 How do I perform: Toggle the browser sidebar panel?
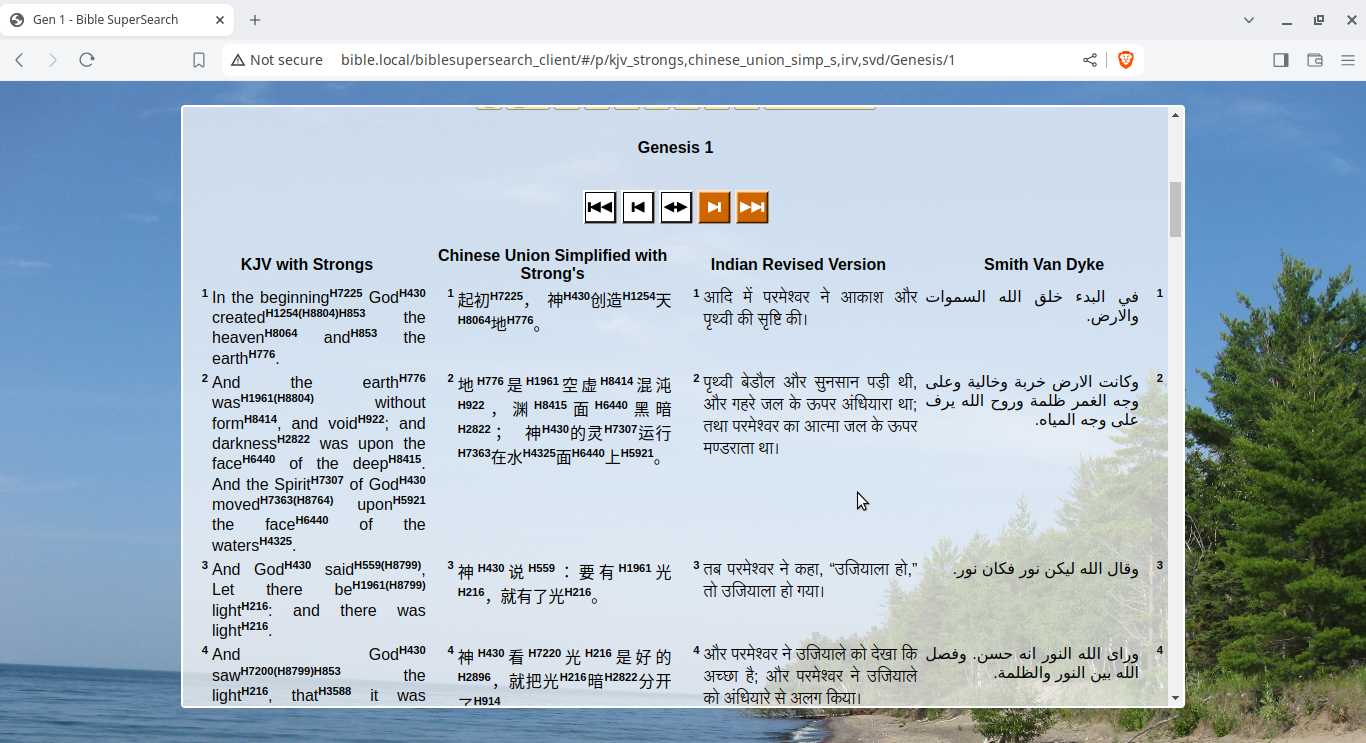1281,60
